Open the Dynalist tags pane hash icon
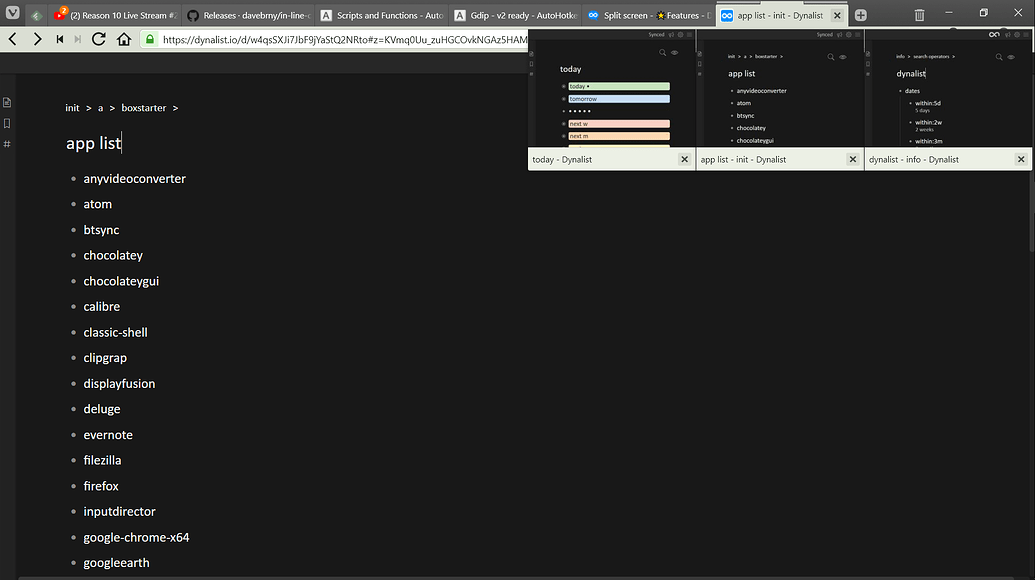The height and width of the screenshot is (580, 1035). point(7,144)
